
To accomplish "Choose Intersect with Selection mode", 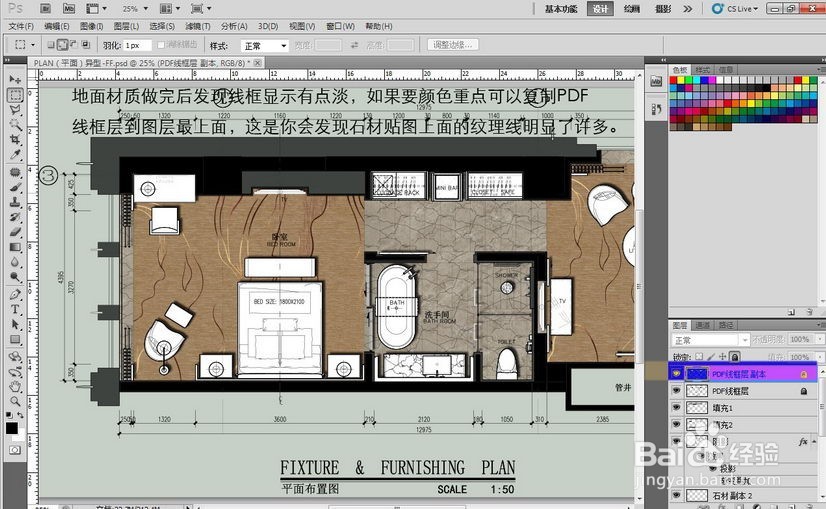I will pos(85,45).
